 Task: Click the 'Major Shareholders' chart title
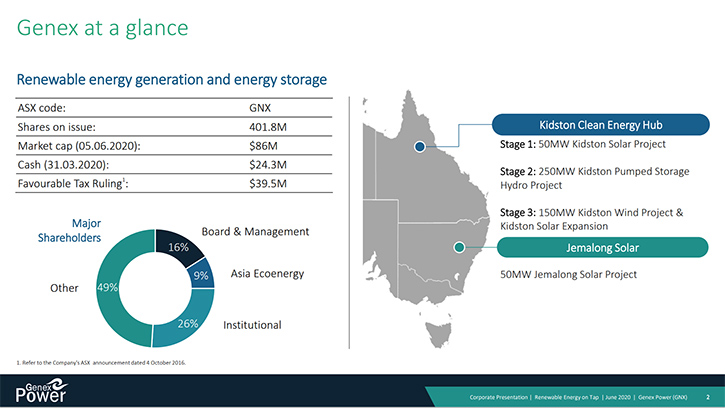click(69, 230)
